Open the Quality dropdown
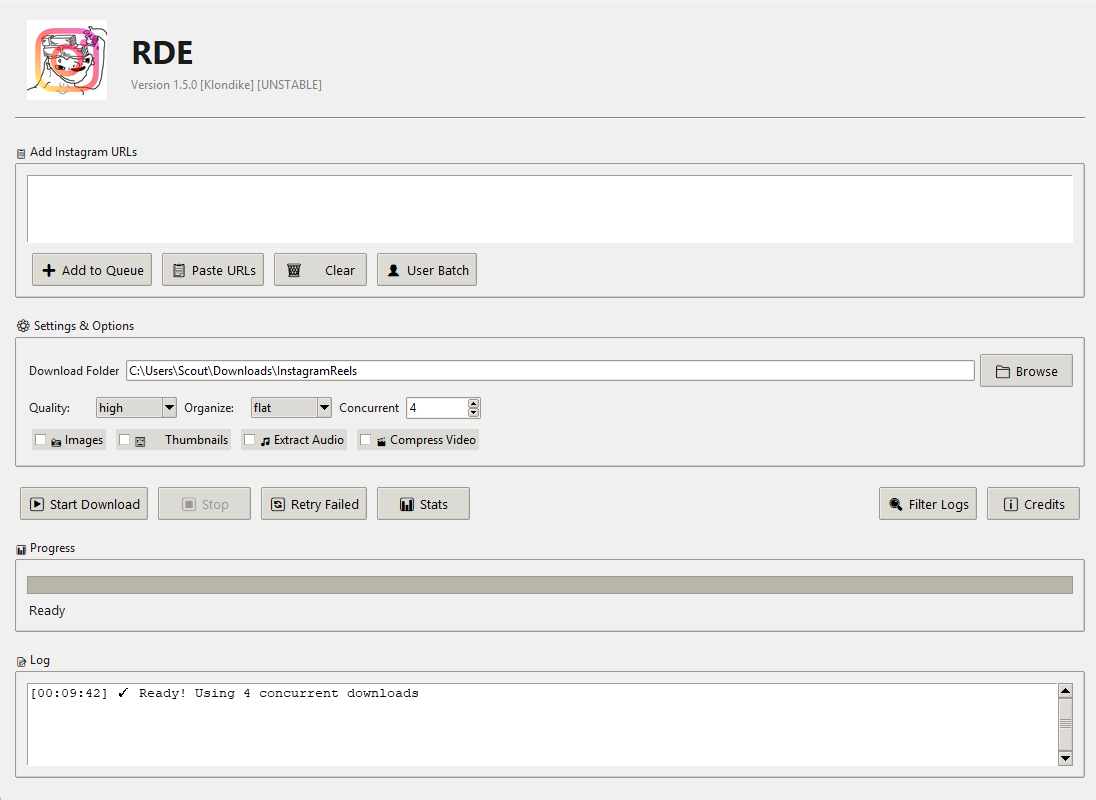This screenshot has width=1096, height=800. click(x=168, y=407)
